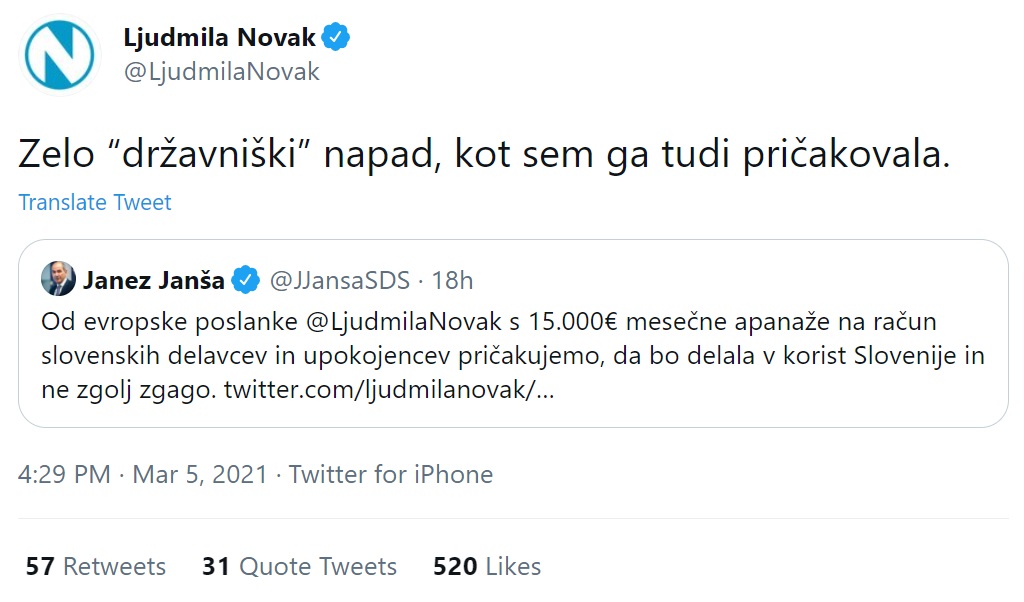Click the main tweet text starting with "Zelo"
The height and width of the screenshot is (602, 1024).
tap(483, 155)
